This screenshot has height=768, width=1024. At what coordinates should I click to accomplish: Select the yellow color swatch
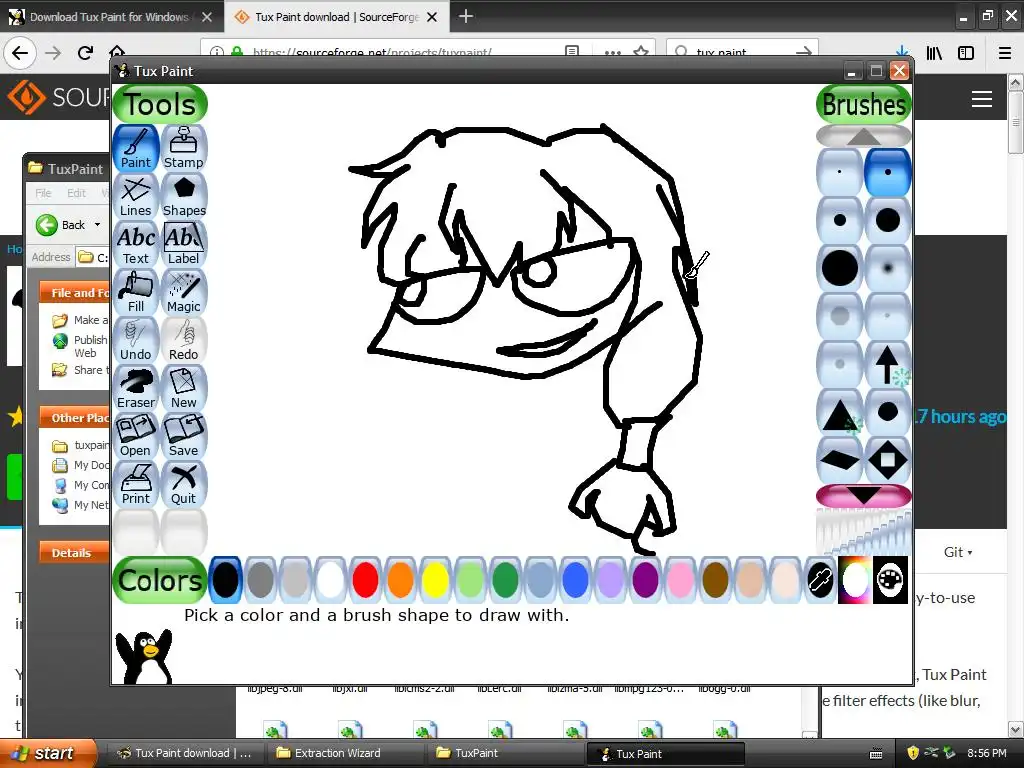(435, 580)
